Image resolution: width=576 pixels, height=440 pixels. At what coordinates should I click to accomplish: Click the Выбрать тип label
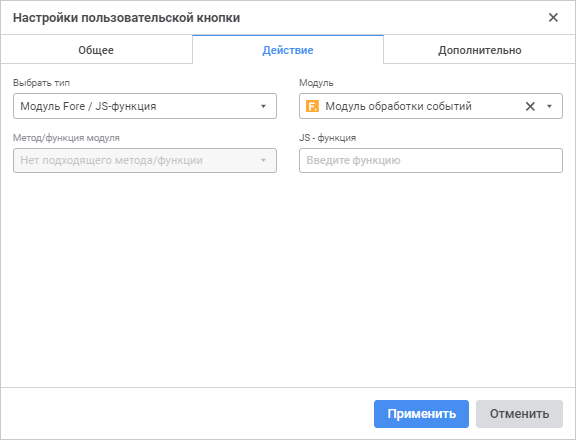point(42,83)
